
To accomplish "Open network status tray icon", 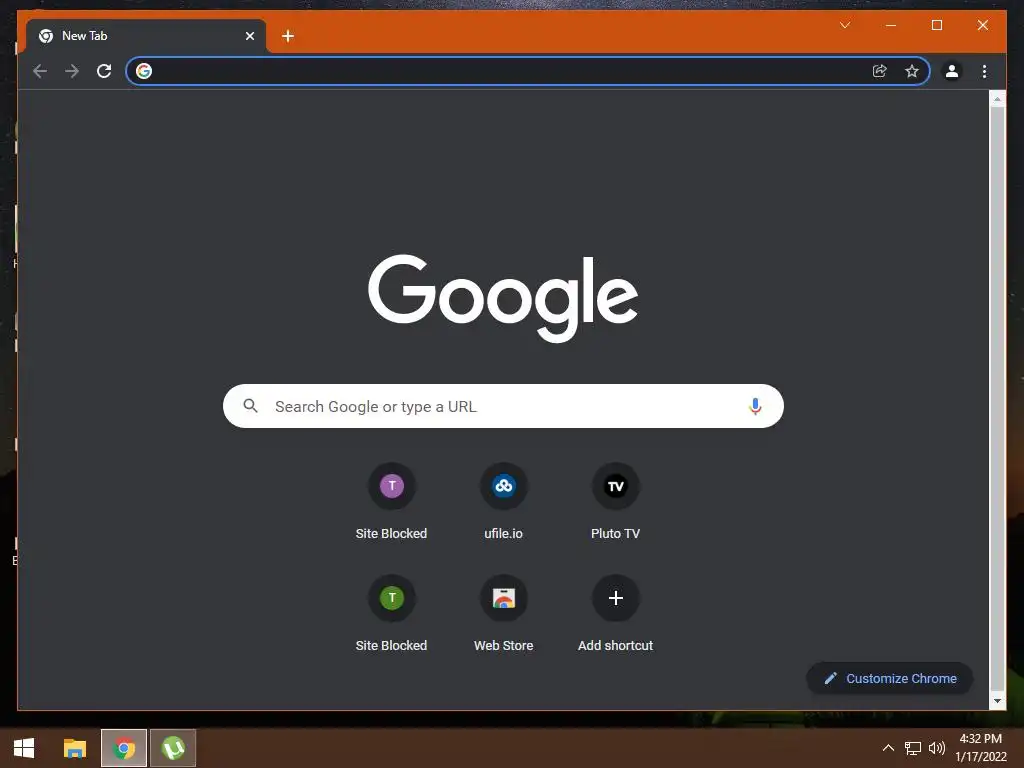I will [912, 748].
